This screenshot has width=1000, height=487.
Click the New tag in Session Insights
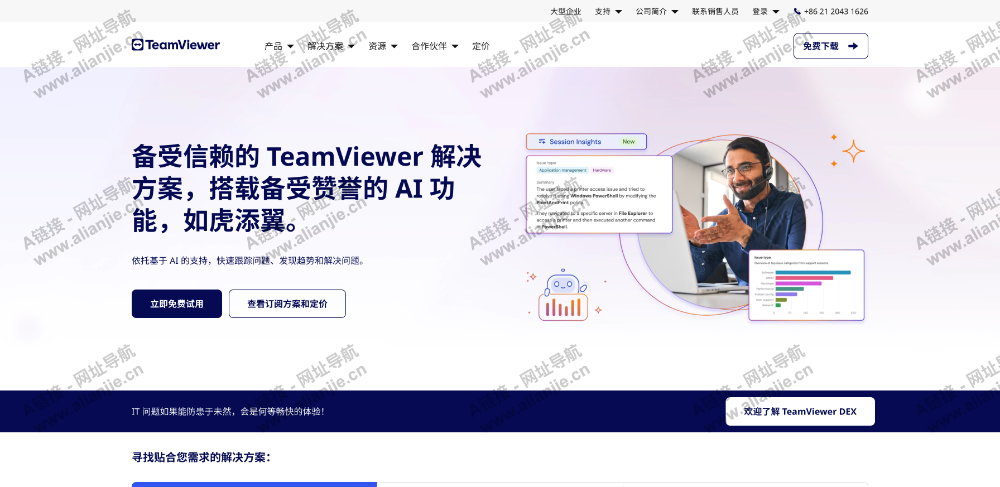tap(629, 142)
